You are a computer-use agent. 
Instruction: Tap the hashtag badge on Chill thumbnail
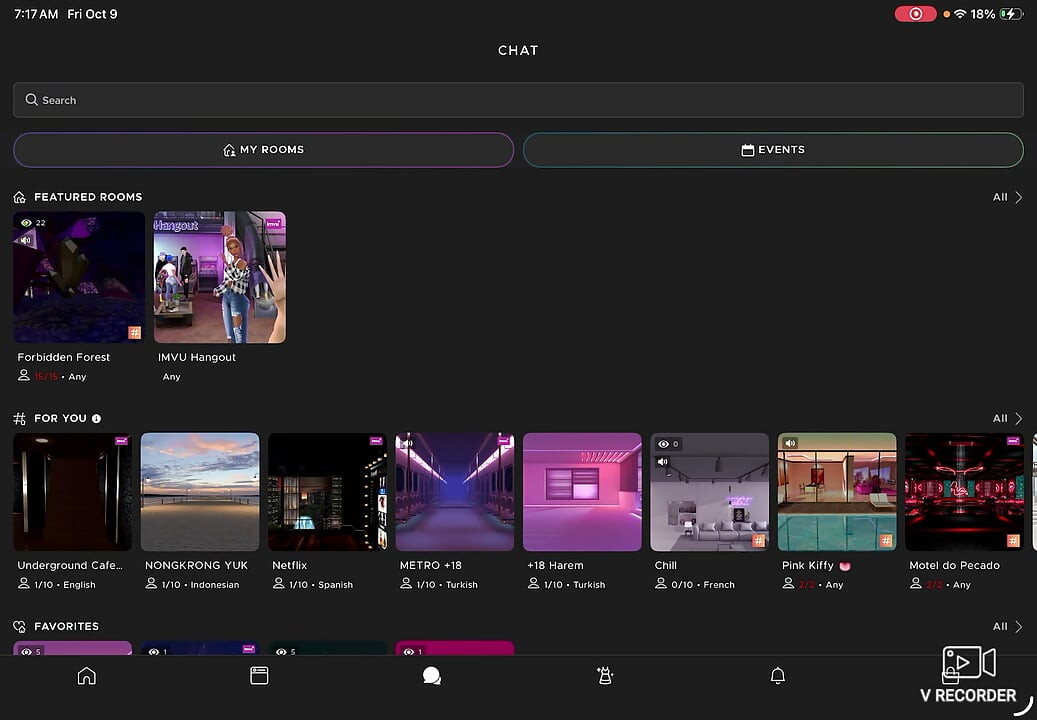coord(758,541)
